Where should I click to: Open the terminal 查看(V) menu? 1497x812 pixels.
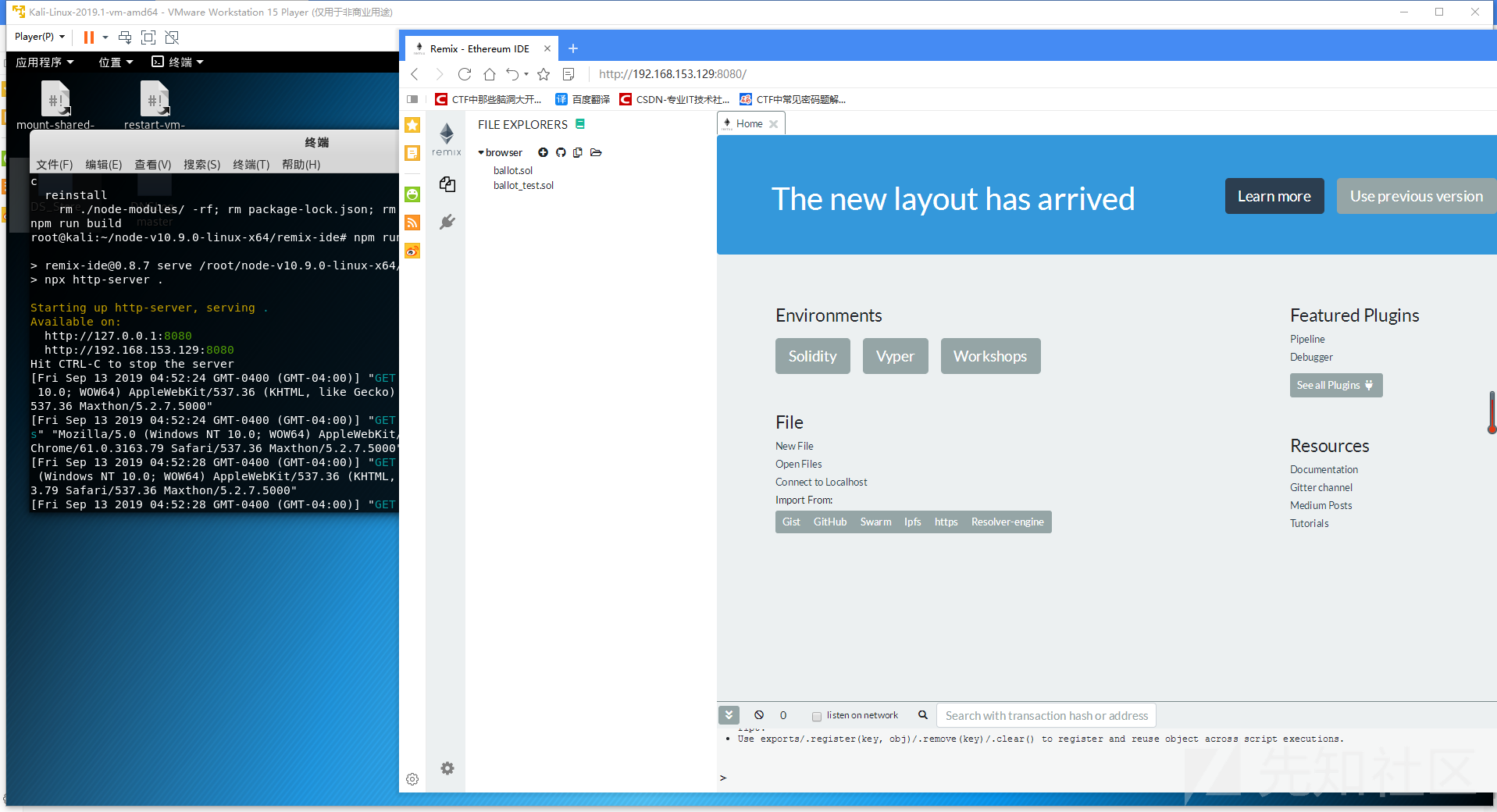tap(153, 165)
